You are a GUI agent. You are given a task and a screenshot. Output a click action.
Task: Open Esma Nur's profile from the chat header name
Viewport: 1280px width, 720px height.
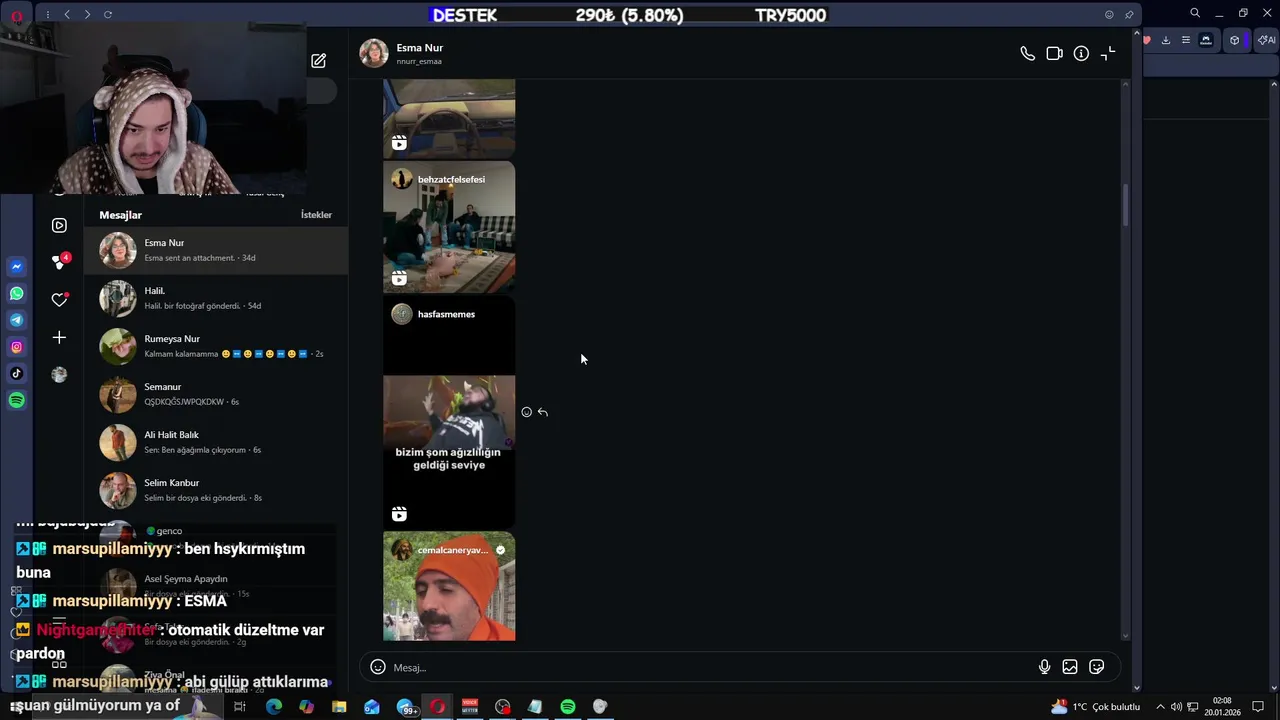click(419, 48)
